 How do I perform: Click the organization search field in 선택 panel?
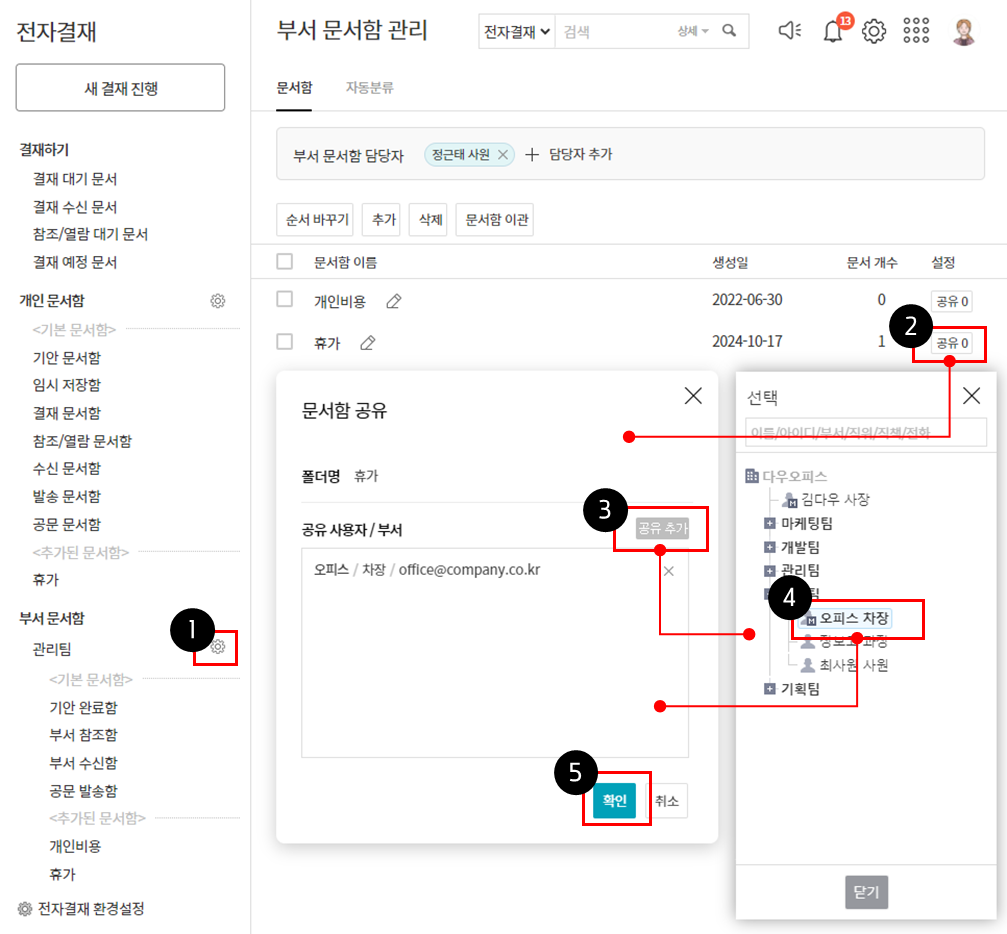[x=866, y=432]
